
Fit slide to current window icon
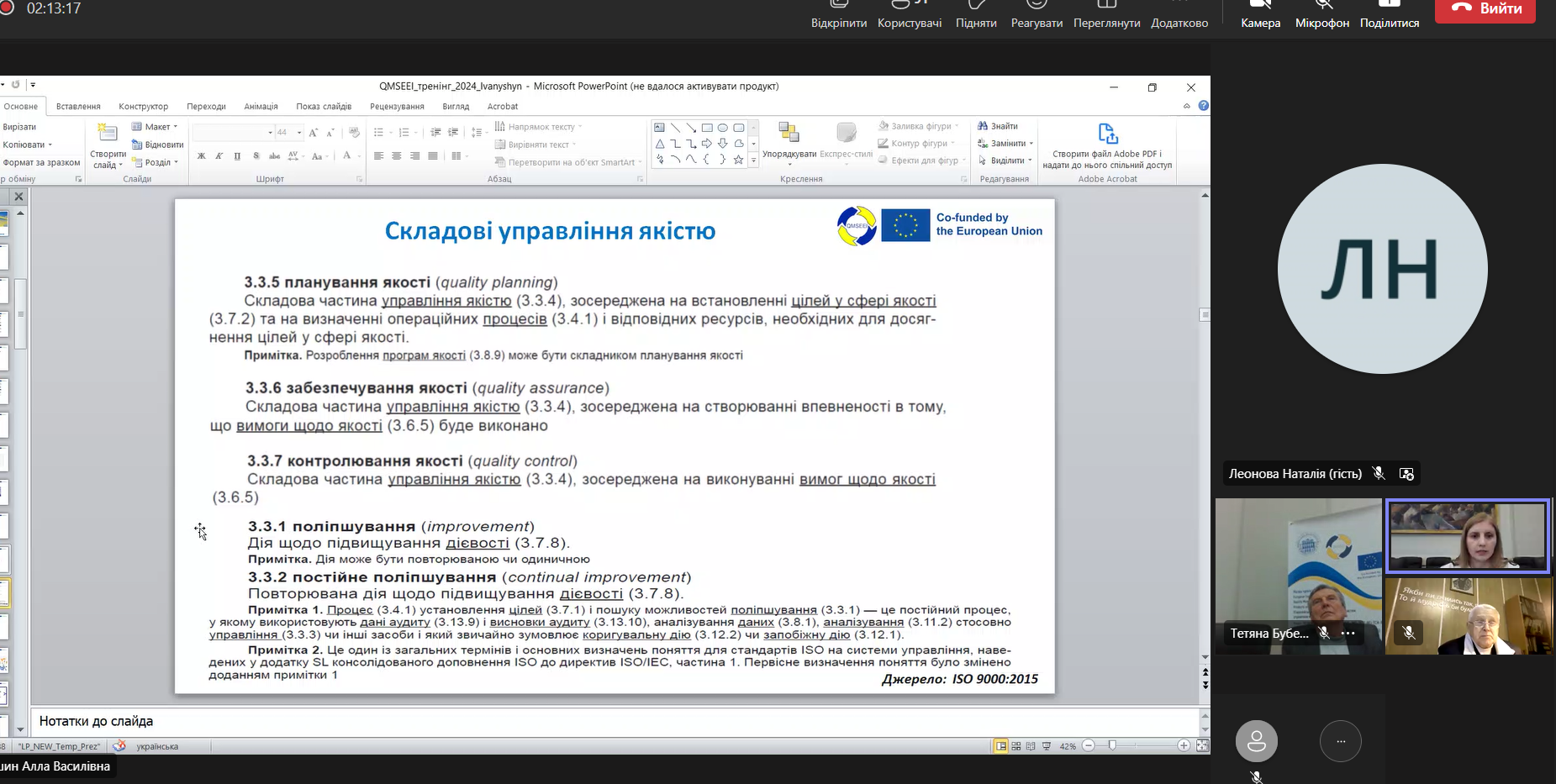click(x=1202, y=746)
